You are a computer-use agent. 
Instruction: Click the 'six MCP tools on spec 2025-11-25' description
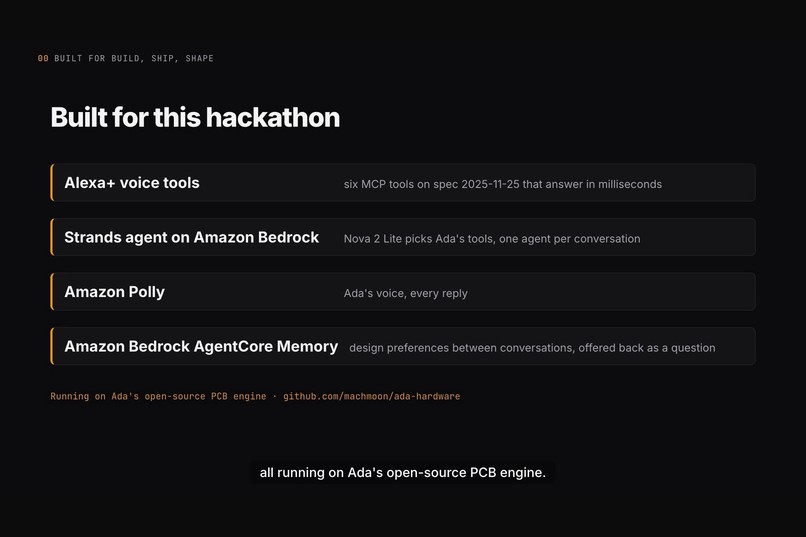coord(503,184)
